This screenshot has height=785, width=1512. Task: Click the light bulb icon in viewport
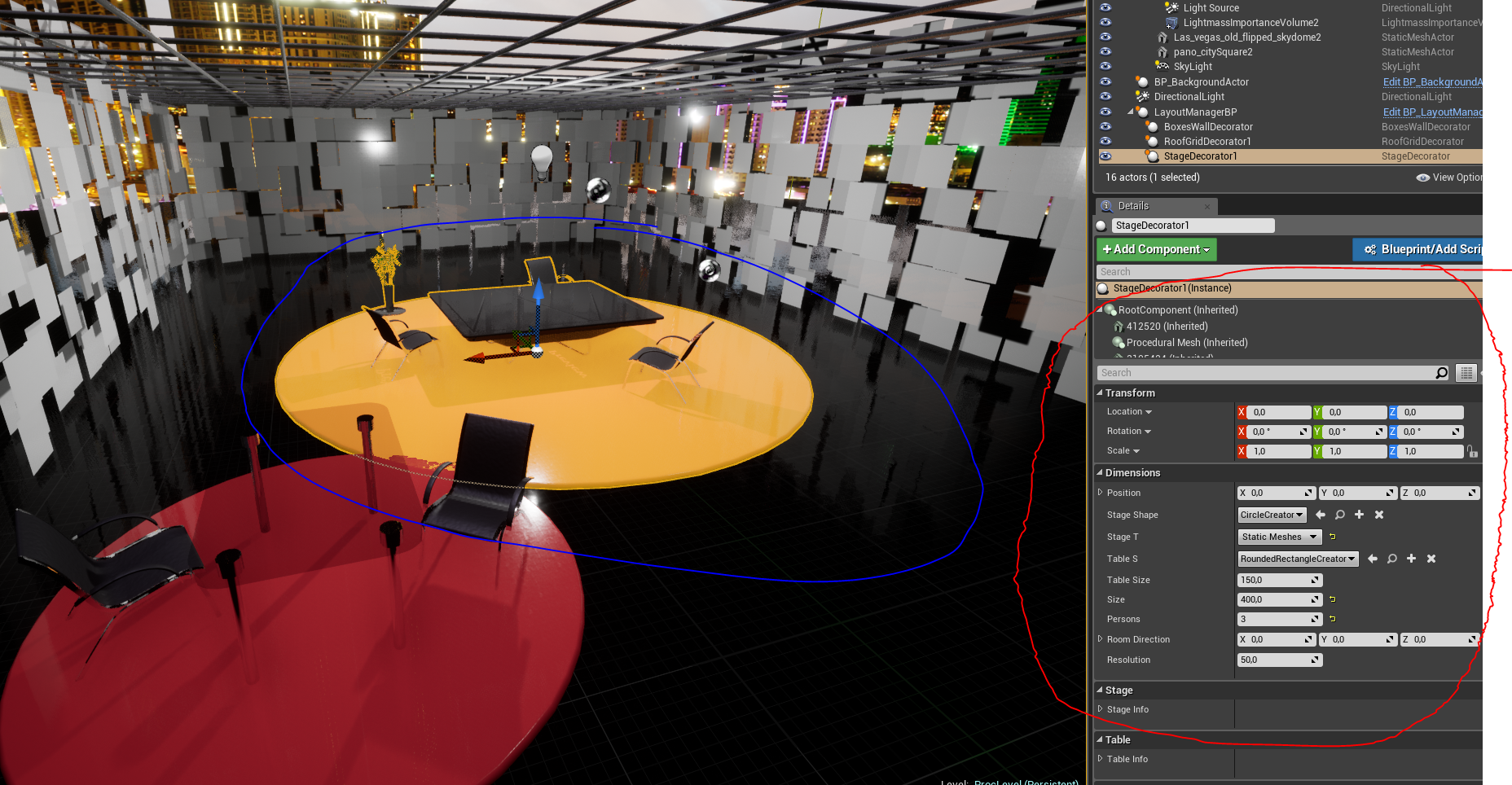[542, 160]
